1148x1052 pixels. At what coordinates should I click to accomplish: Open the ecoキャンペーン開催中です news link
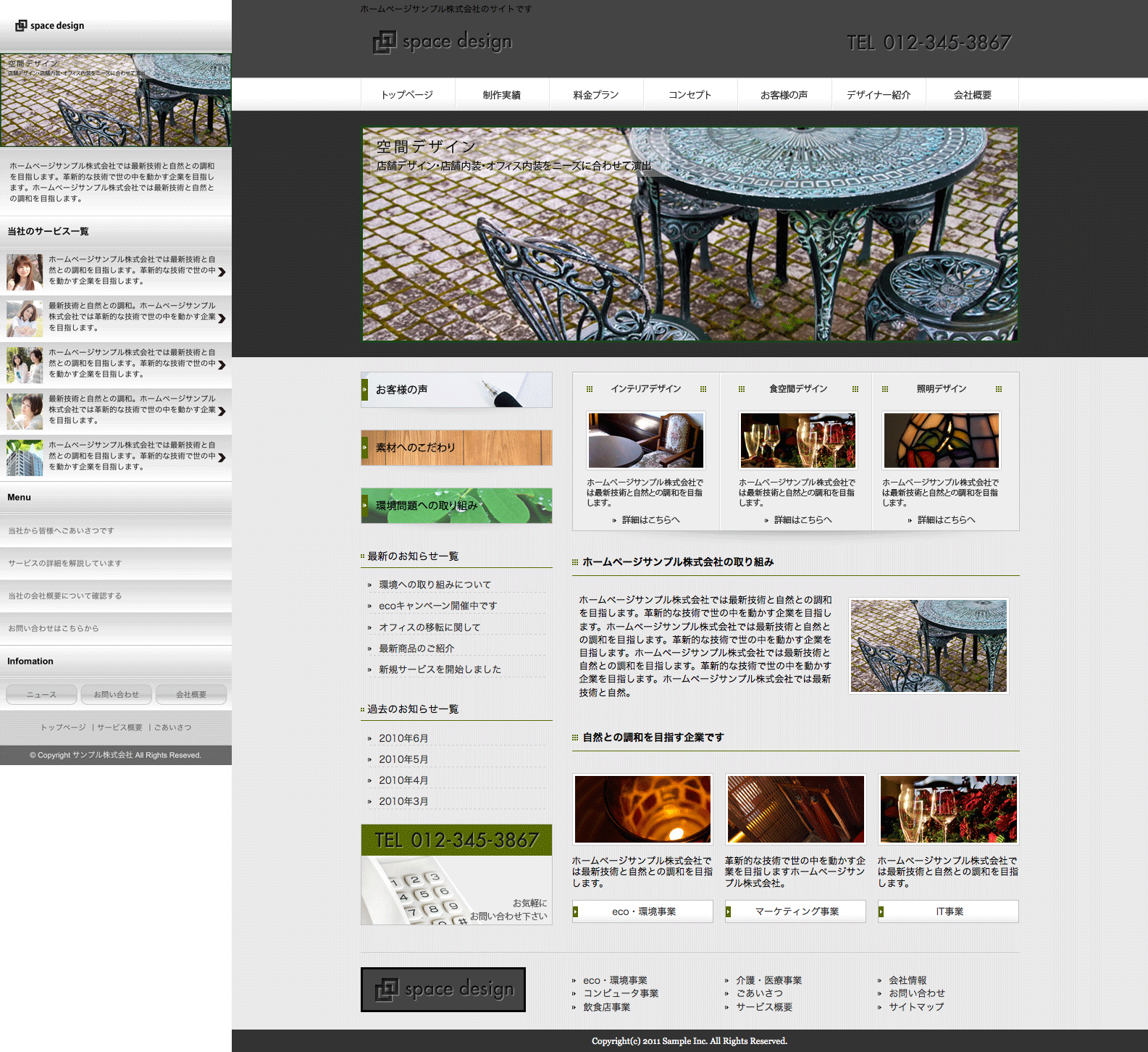(x=437, y=606)
